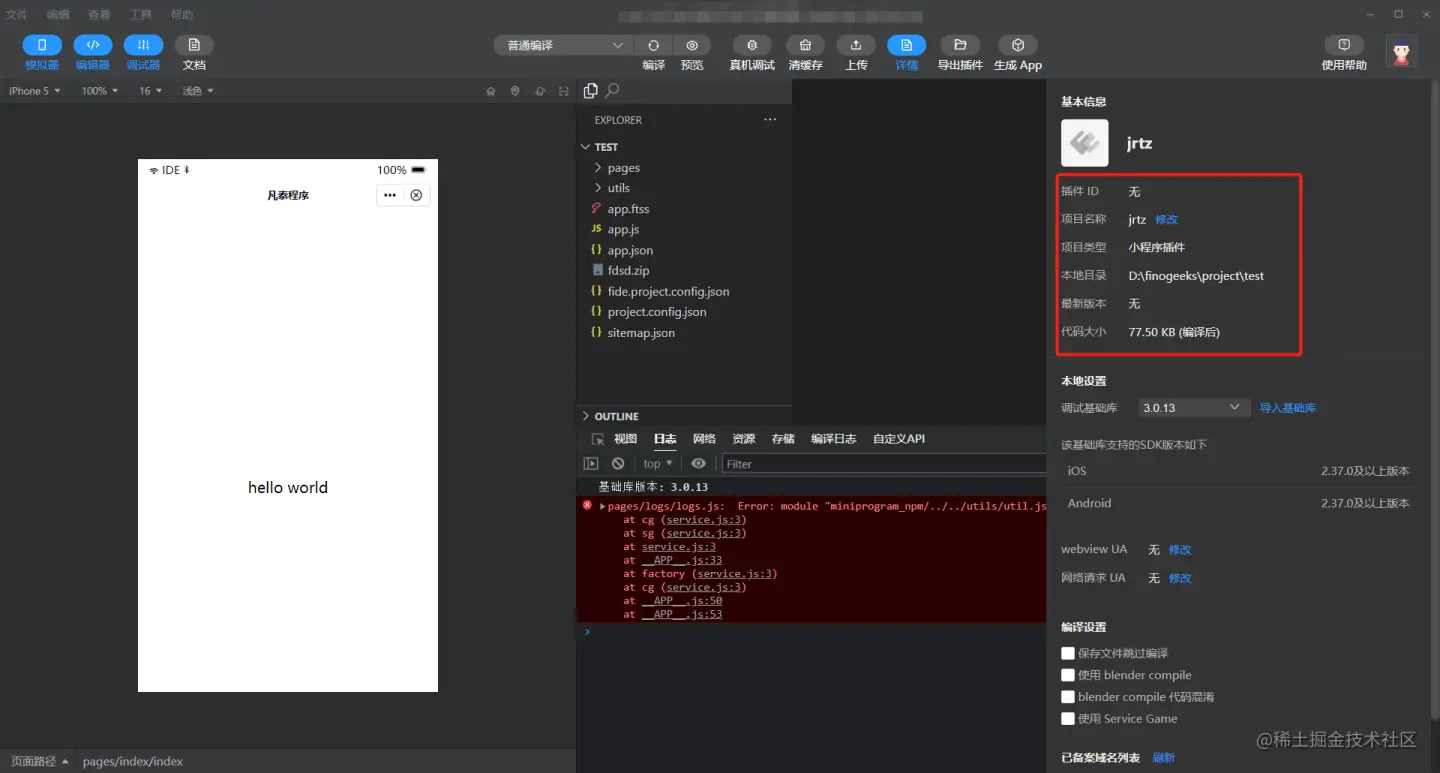Switch to the 自定义API tab
1440x773 pixels.
click(x=899, y=439)
